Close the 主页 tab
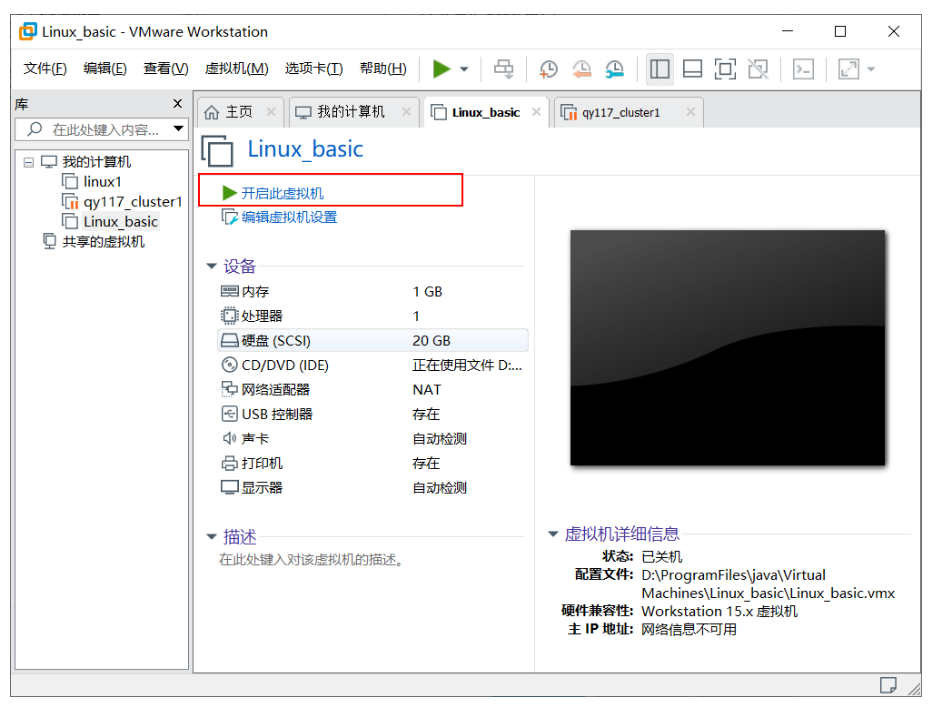The width and height of the screenshot is (932, 705). [x=271, y=112]
